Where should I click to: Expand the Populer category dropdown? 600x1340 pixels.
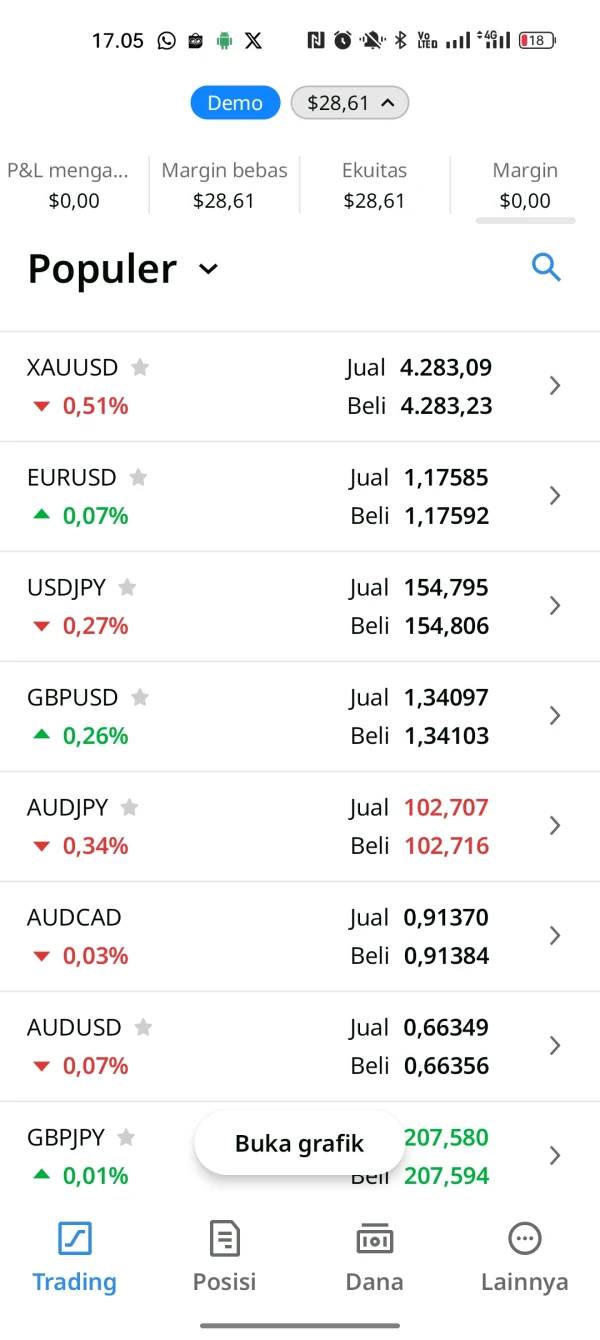tap(208, 269)
